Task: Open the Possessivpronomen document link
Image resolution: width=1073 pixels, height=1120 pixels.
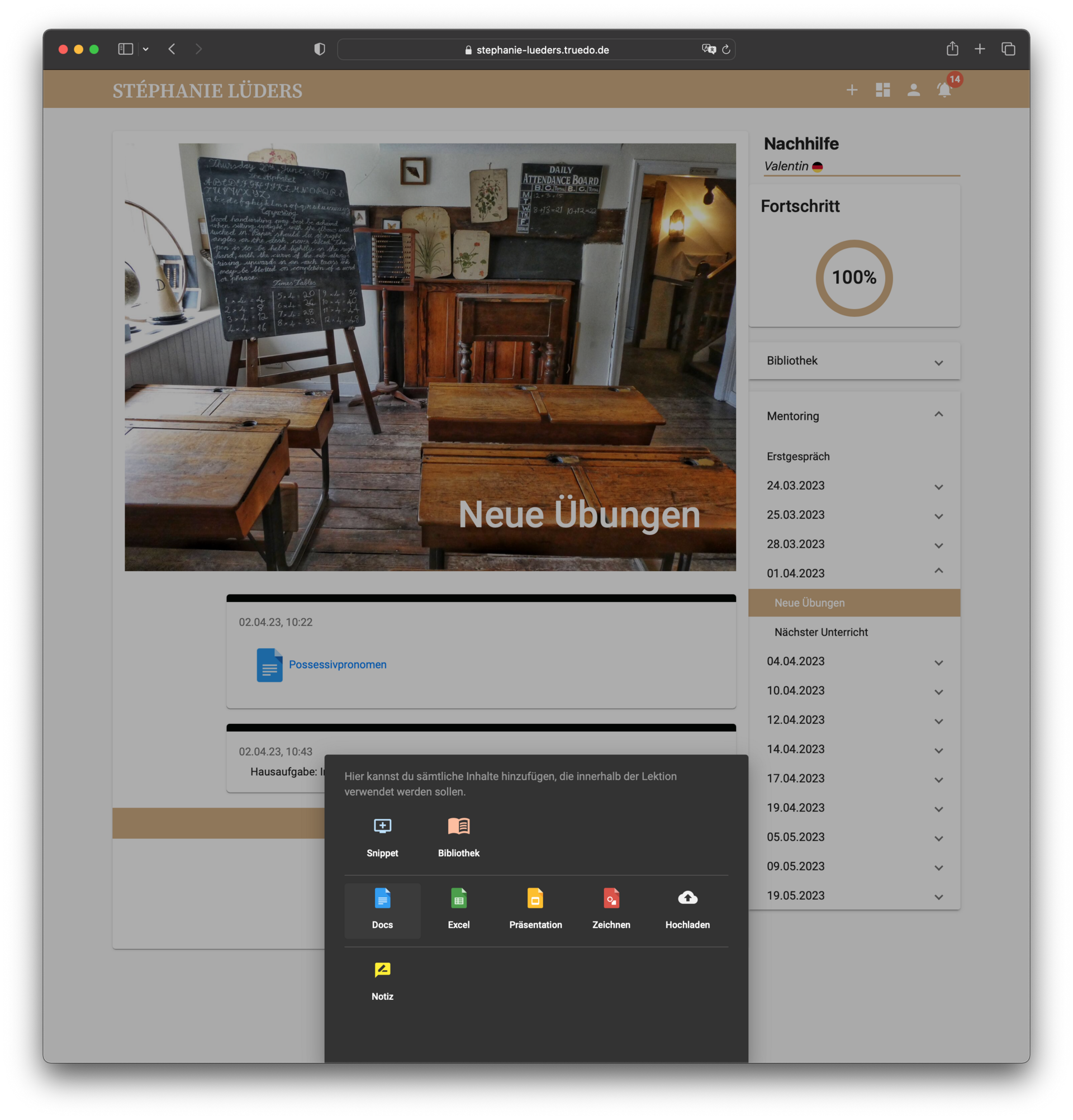Action: [x=337, y=665]
